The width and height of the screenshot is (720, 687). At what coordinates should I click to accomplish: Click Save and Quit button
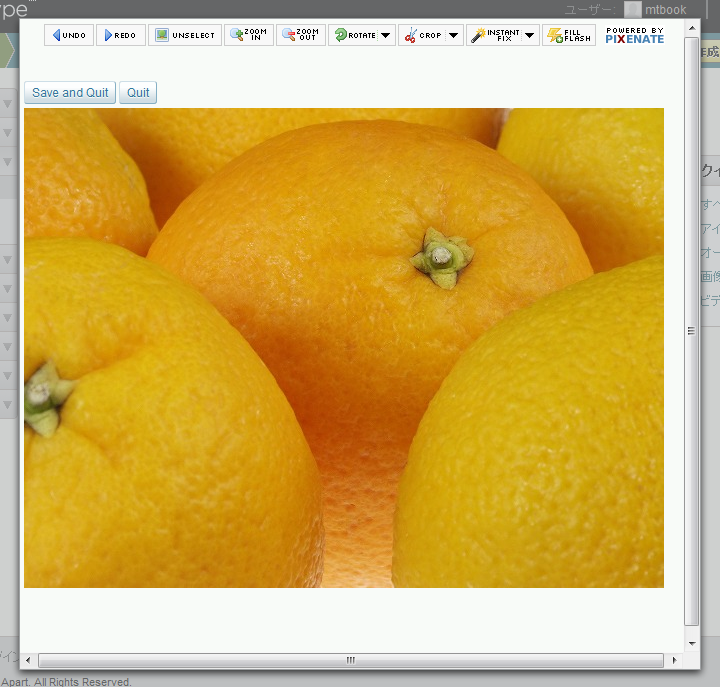pos(70,92)
